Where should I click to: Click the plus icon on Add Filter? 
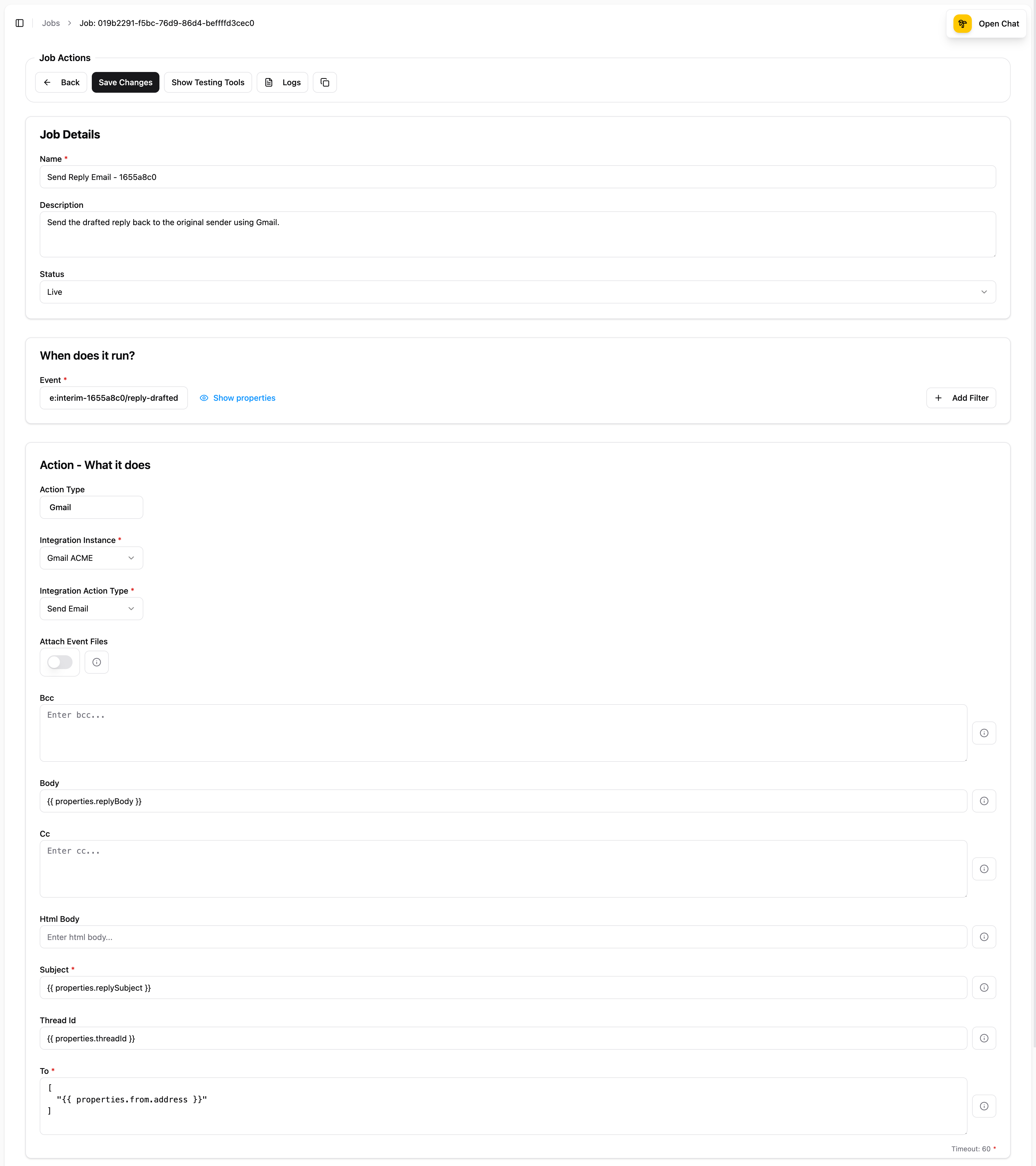click(938, 398)
